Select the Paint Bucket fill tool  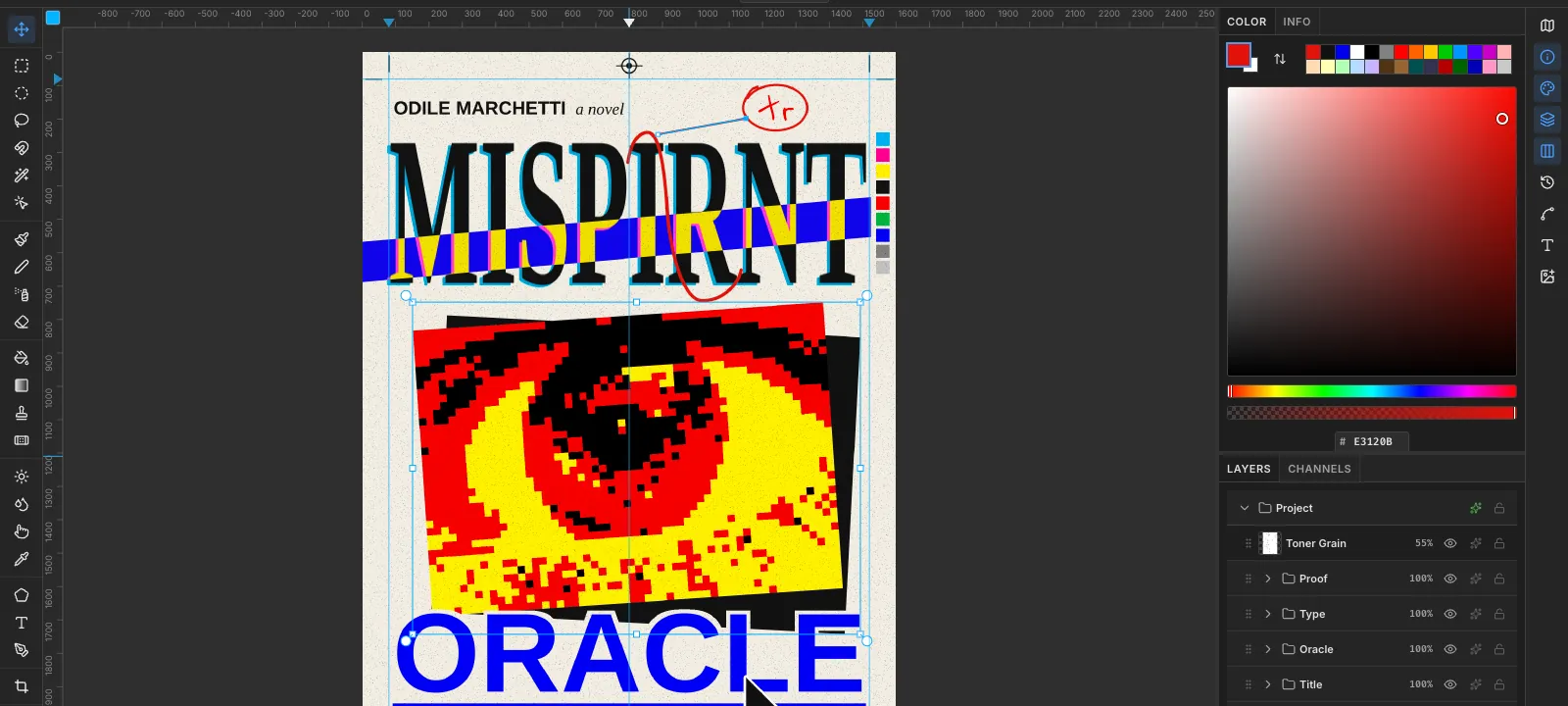point(22,358)
